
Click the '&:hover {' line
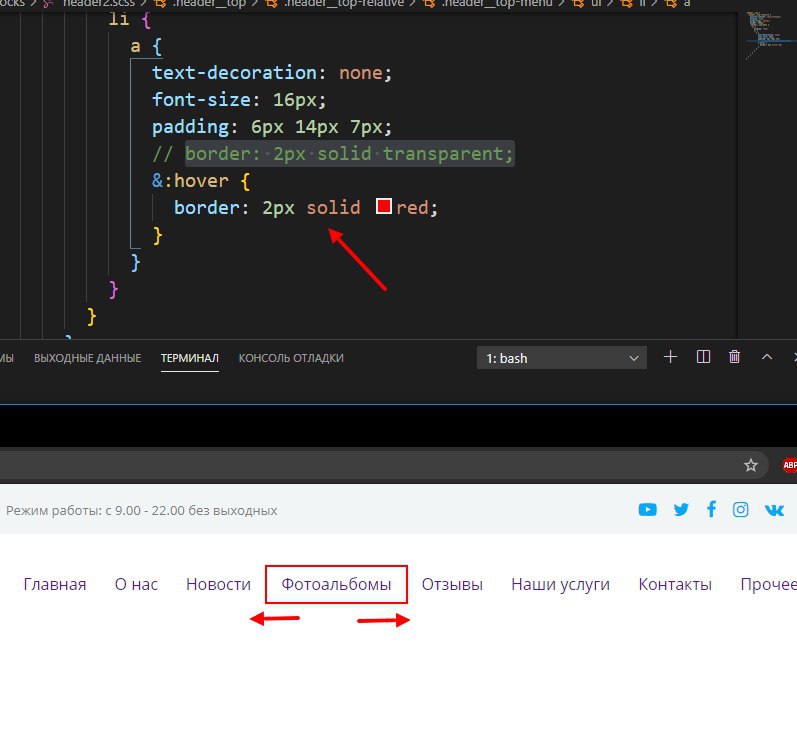click(x=201, y=180)
